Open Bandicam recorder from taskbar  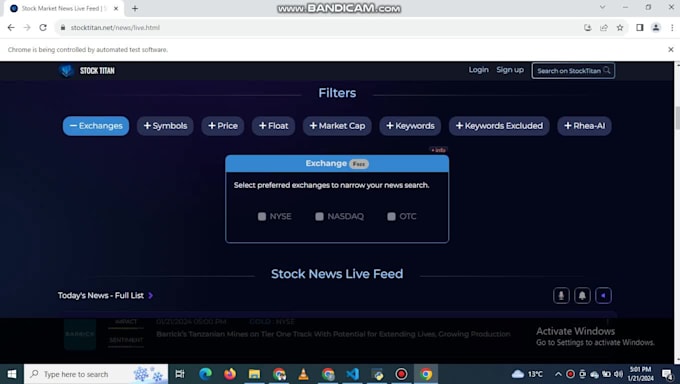click(401, 374)
